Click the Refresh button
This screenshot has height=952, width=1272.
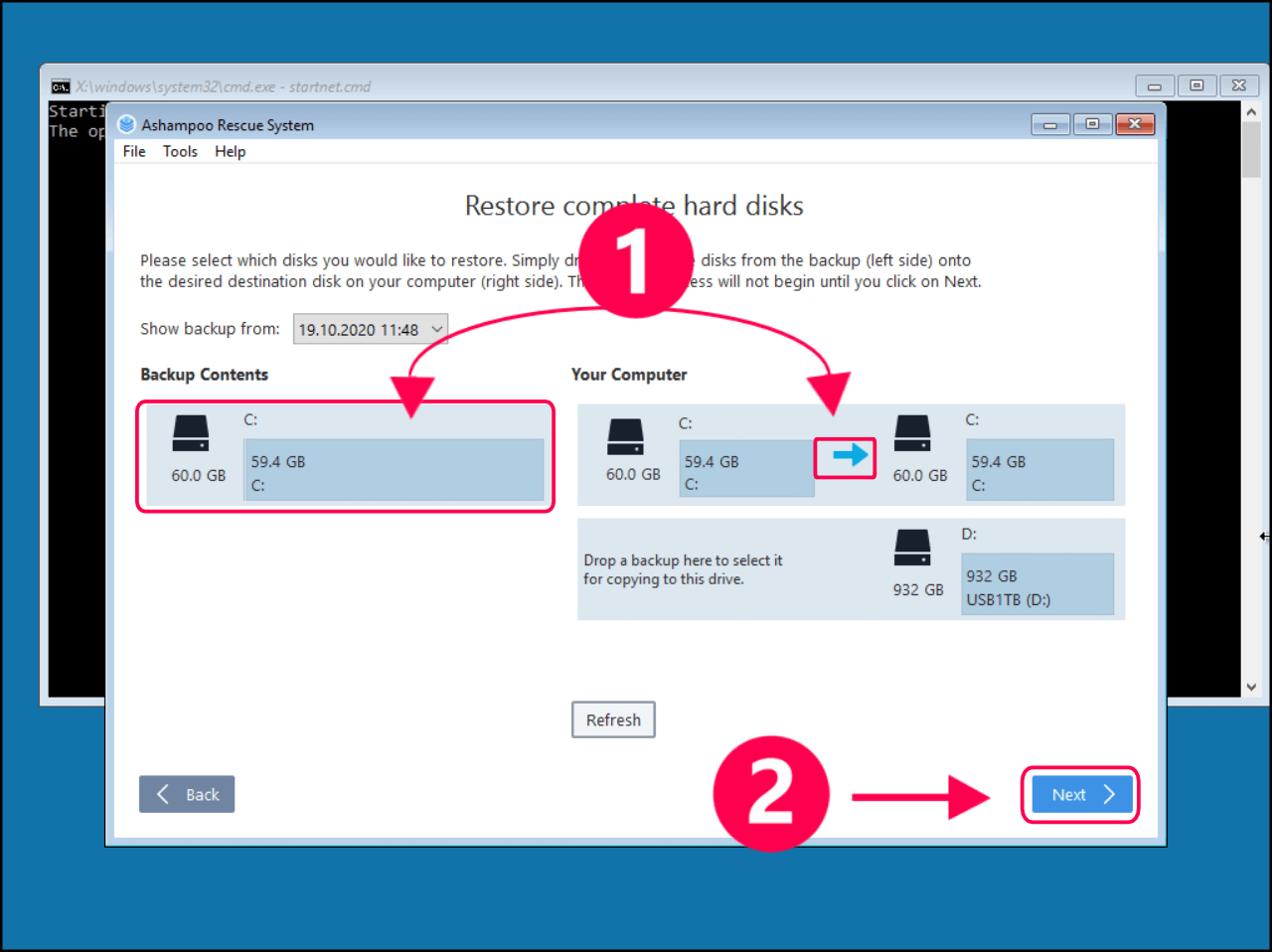[613, 719]
